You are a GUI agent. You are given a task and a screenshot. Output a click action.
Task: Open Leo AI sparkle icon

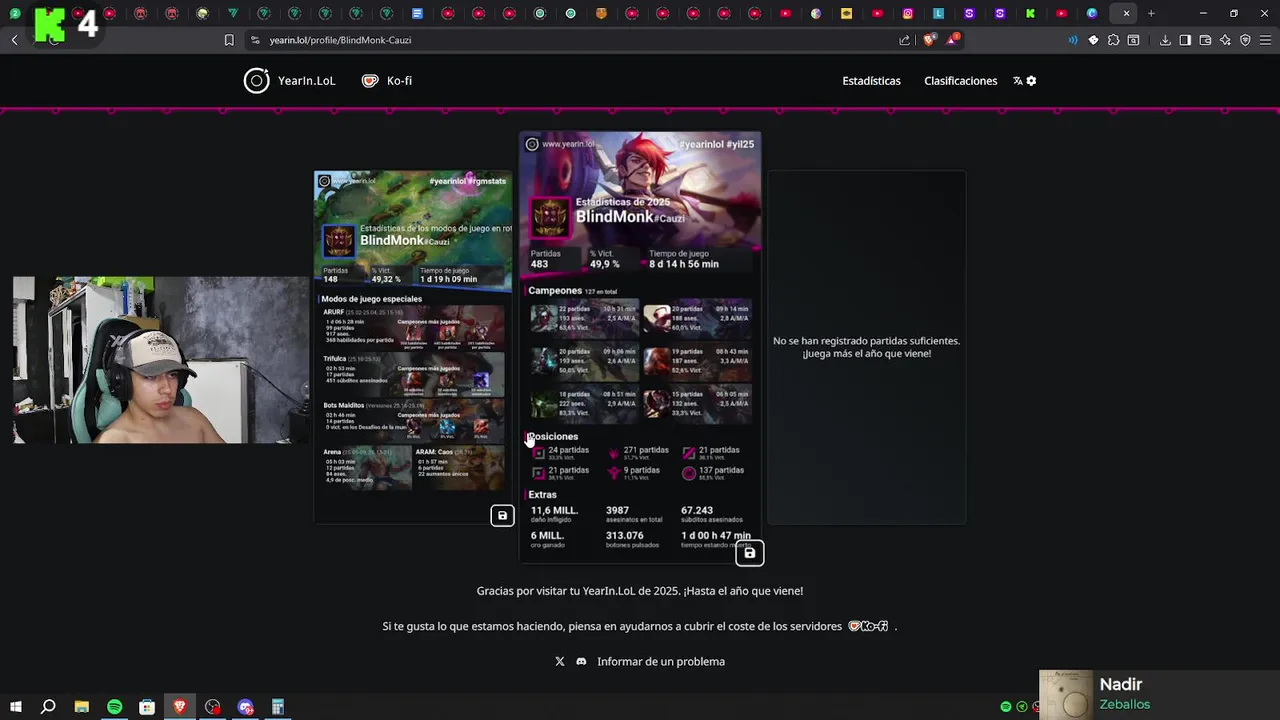pyautogui.click(x=1225, y=40)
